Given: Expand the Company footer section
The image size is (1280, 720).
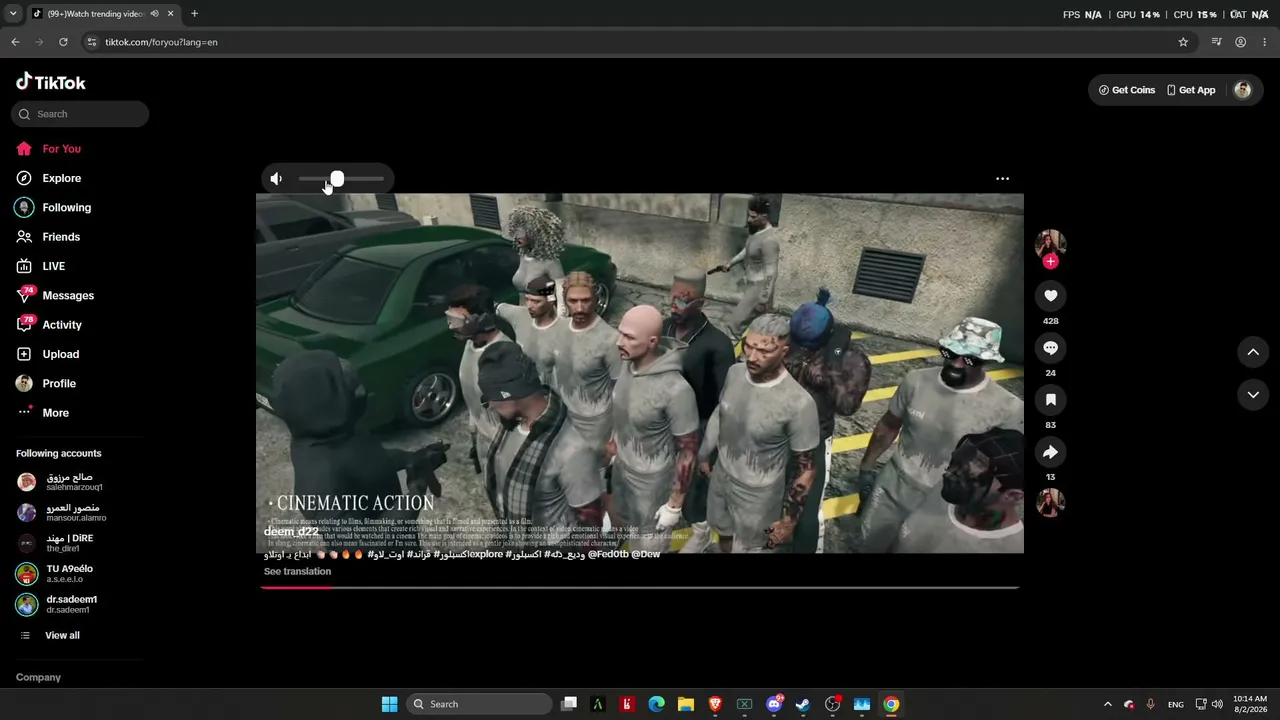Looking at the screenshot, I should (x=38, y=678).
